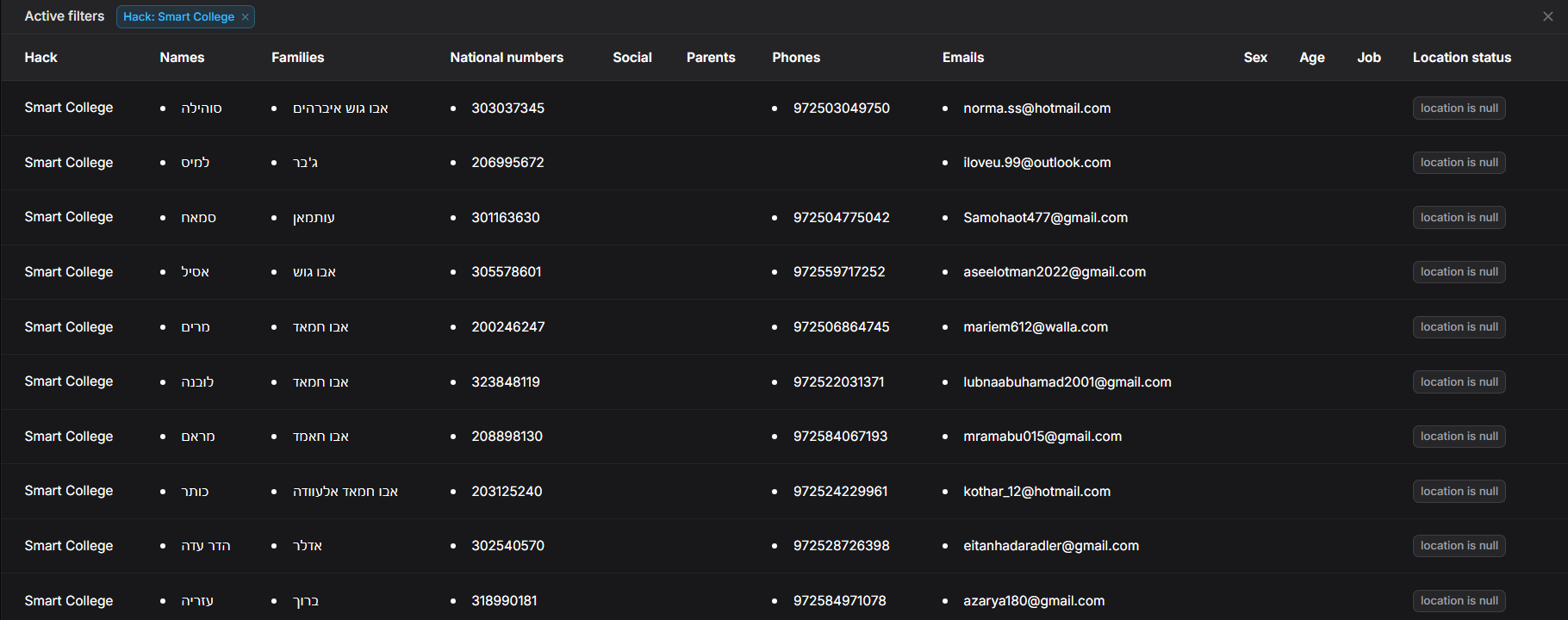Select the Sex column header
Screen dimensions: 1568x620
point(1255,58)
